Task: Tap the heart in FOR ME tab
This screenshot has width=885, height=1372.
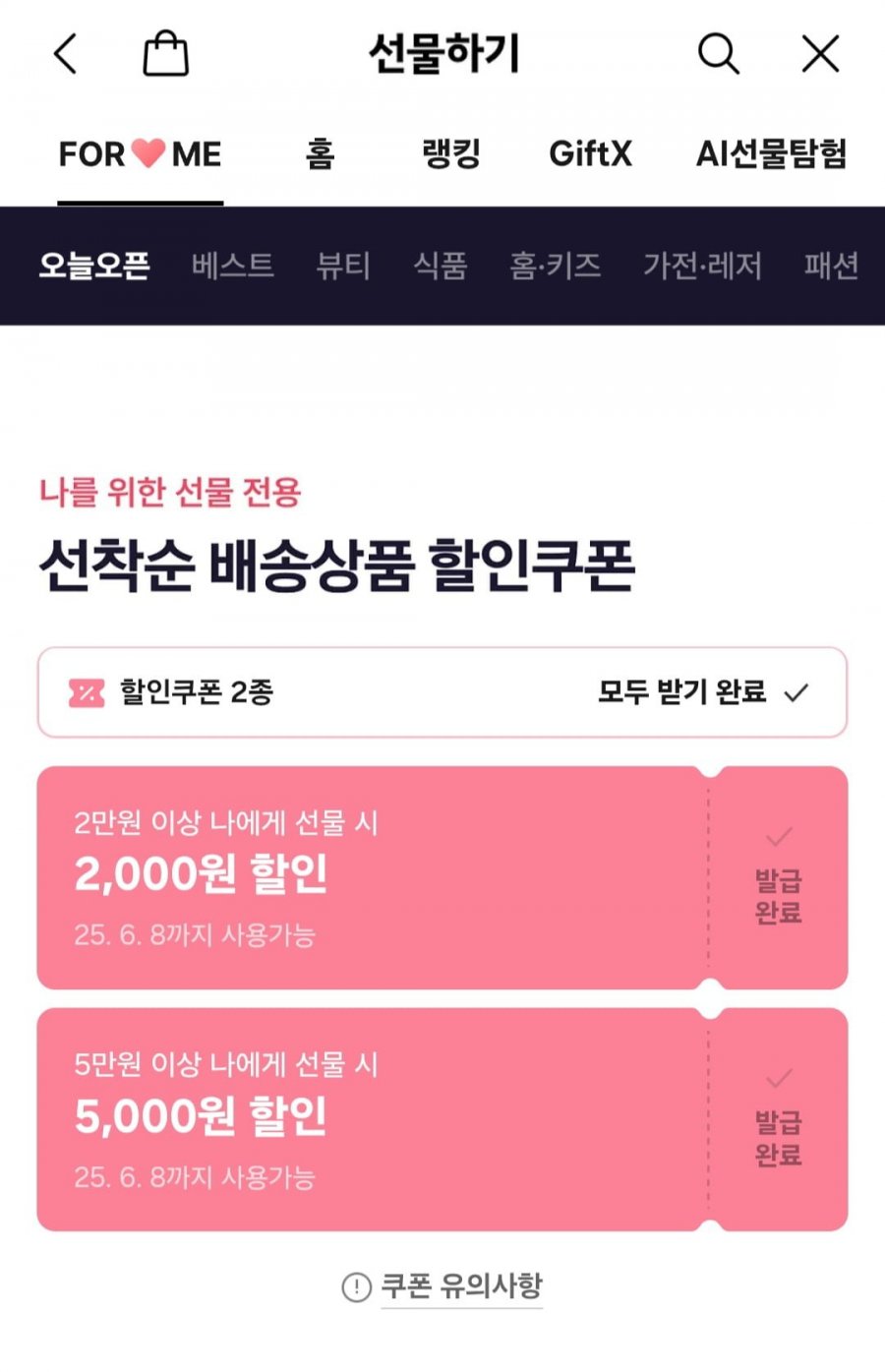Action: point(148,152)
